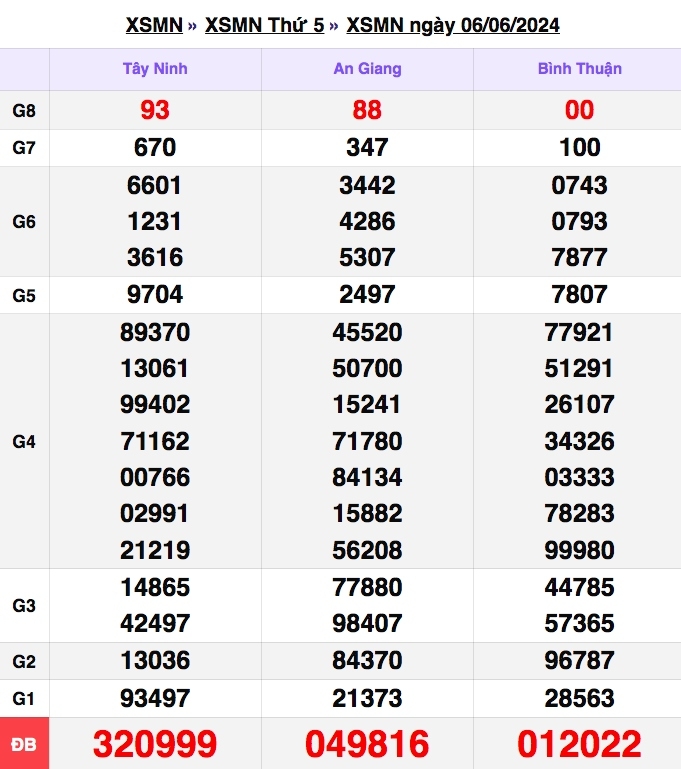Screen dimensions: 681x769
Task: Select Bình Thuận special prize 012022
Action: 580,743
